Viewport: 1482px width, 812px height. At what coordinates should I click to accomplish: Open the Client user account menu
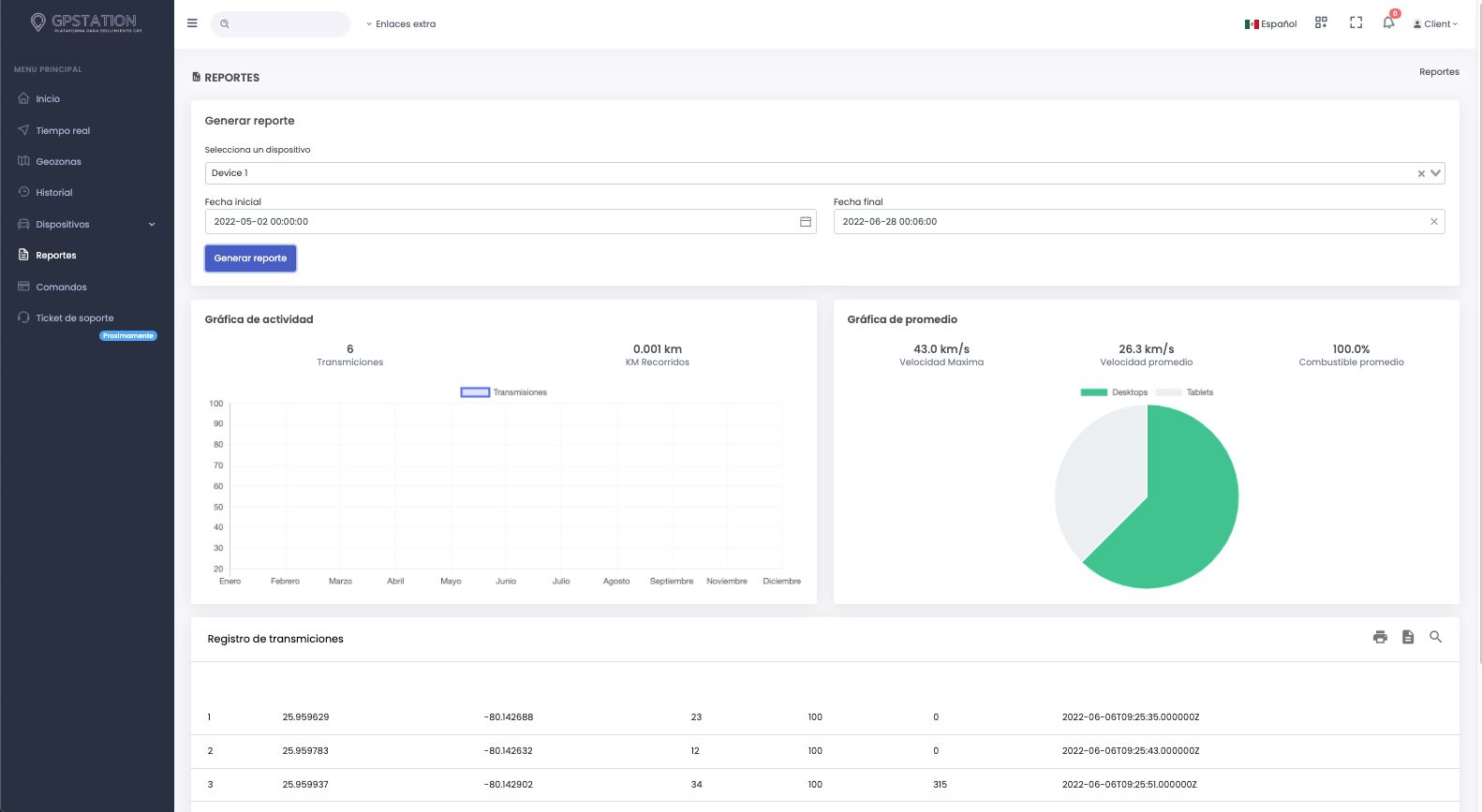tap(1435, 24)
